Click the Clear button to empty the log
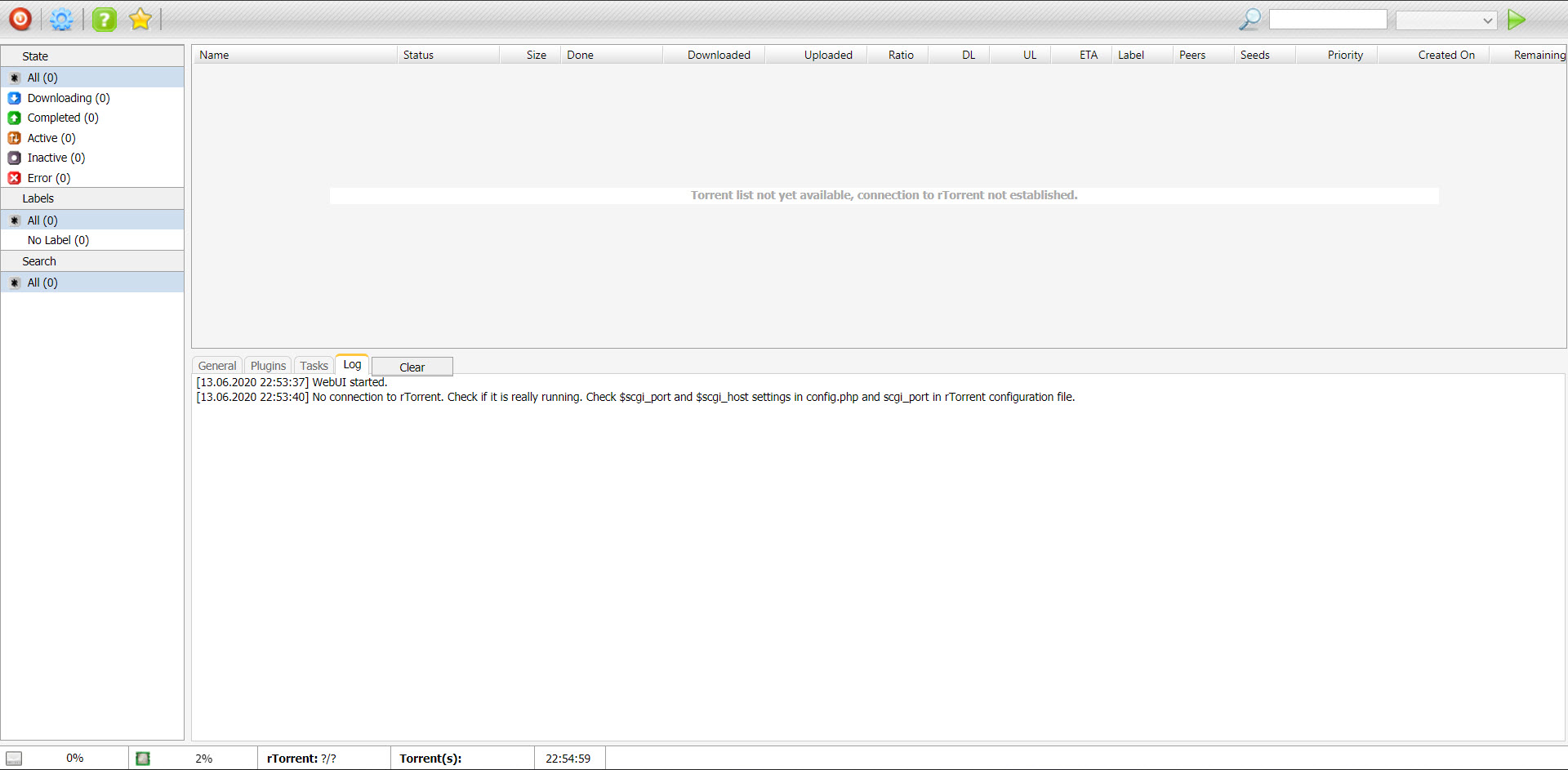The image size is (1568, 770). pyautogui.click(x=412, y=367)
